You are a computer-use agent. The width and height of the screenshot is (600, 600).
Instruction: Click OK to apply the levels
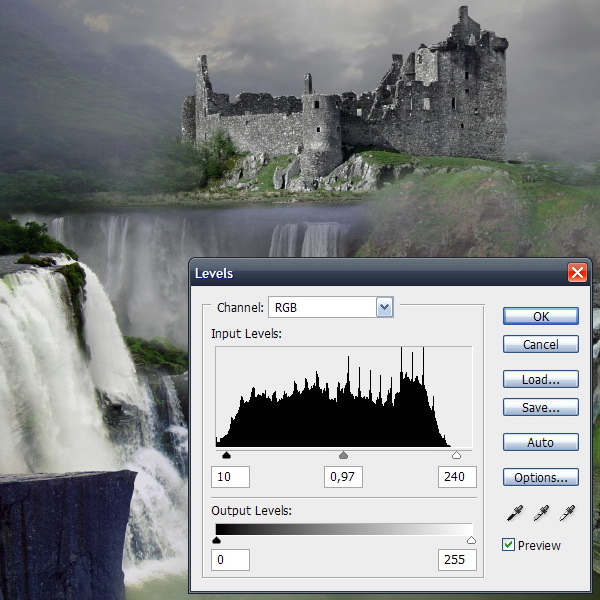tap(540, 316)
